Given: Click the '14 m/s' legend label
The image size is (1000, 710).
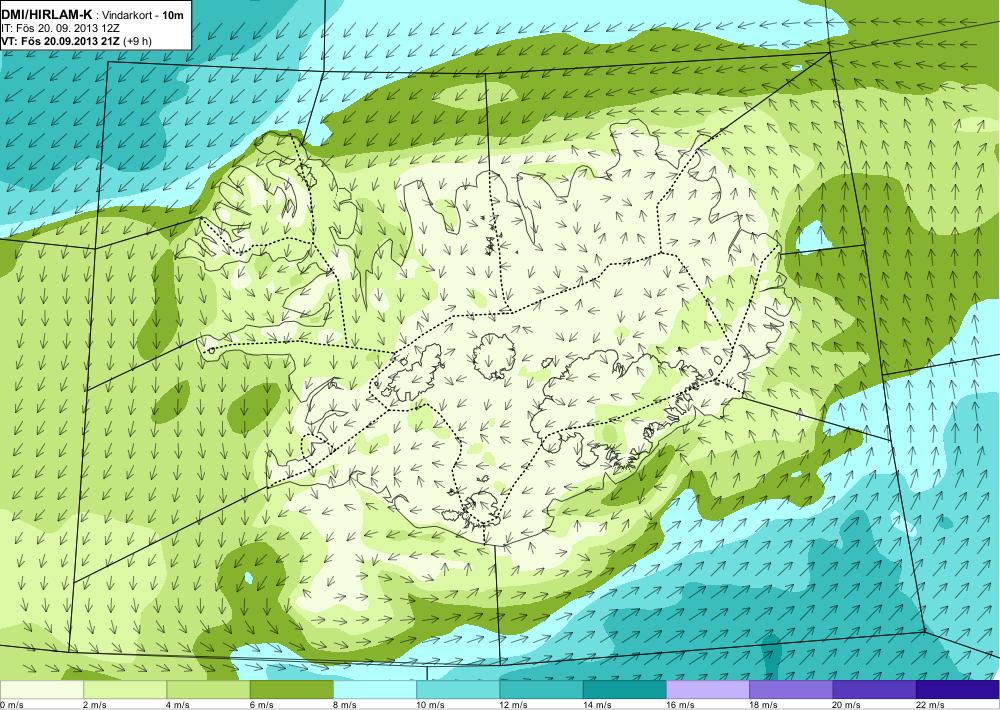Looking at the screenshot, I should click(x=597, y=705).
